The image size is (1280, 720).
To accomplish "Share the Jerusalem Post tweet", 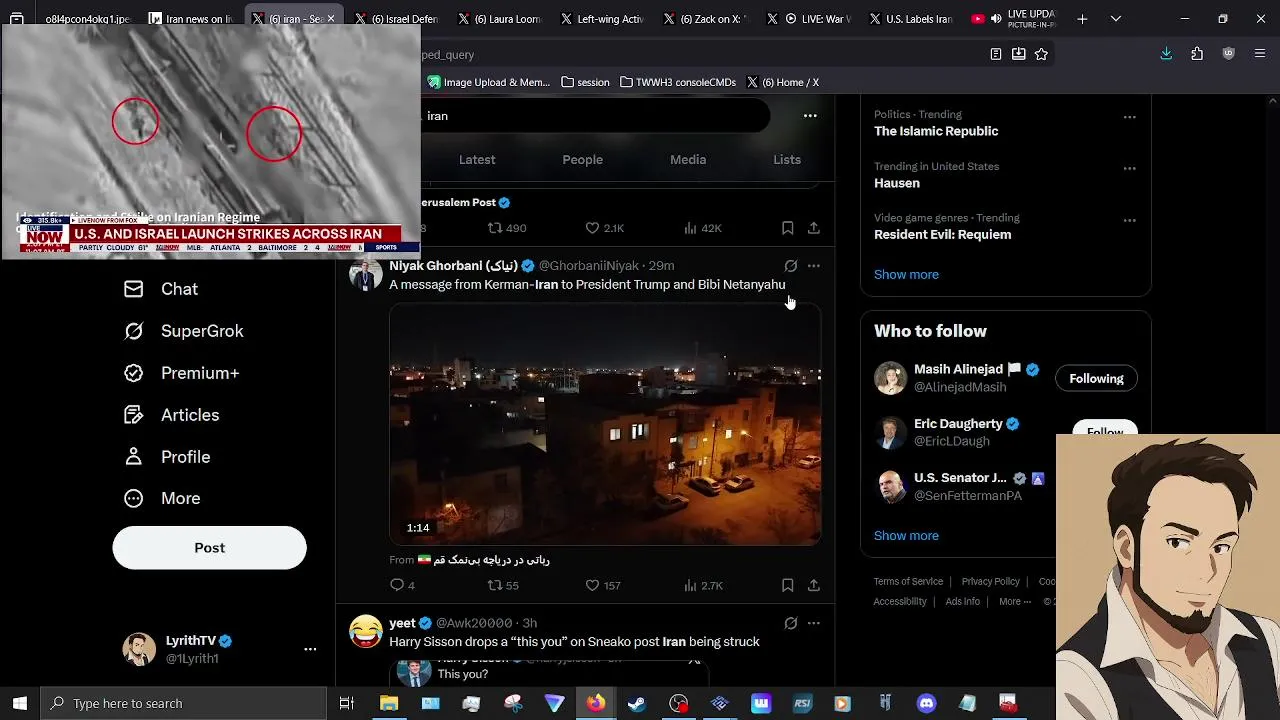I will pos(814,228).
